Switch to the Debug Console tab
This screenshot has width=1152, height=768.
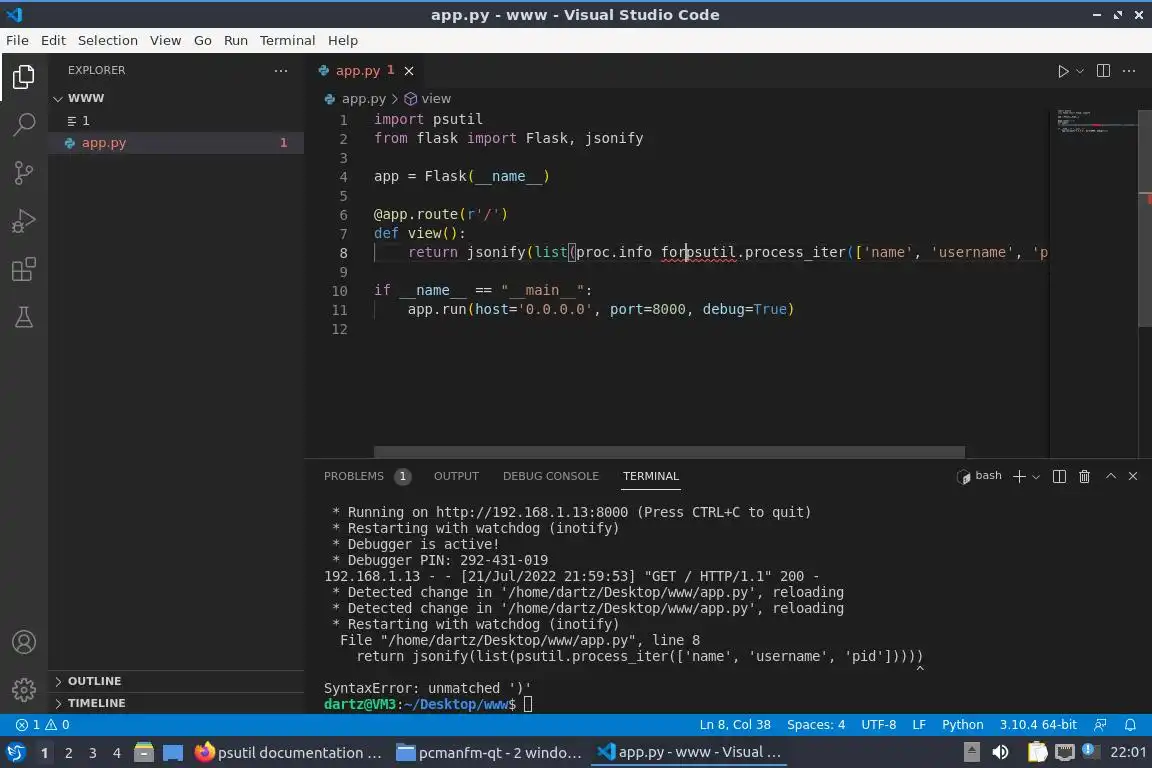(550, 476)
